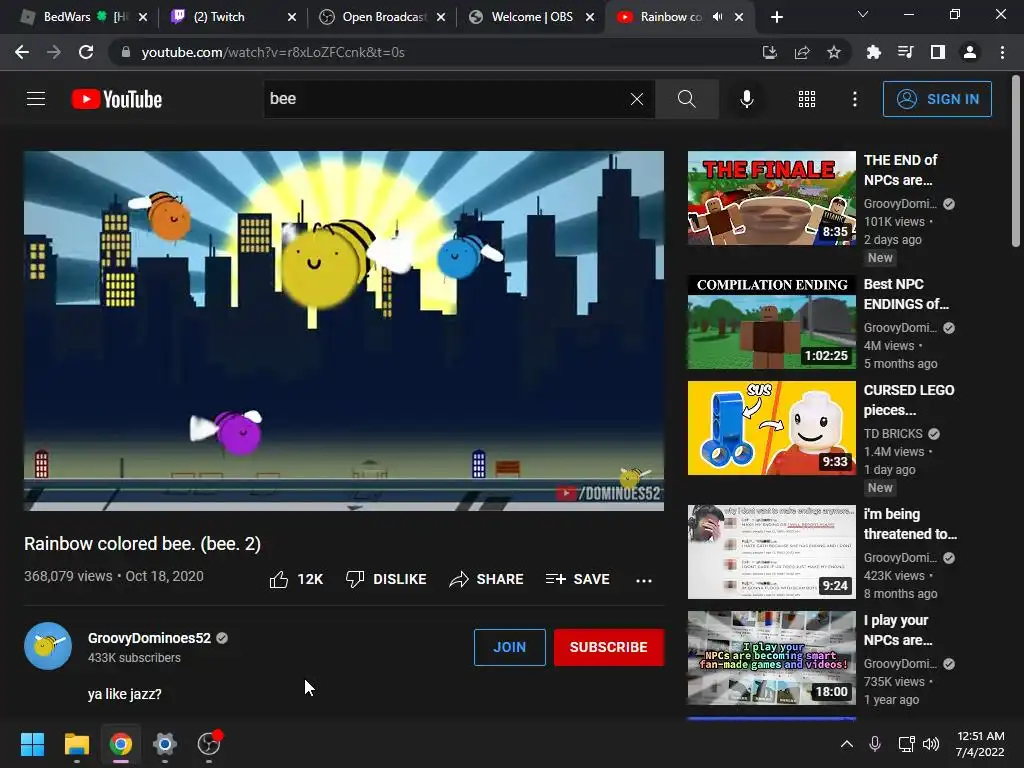Screen dimensions: 1024x768
Task: Open a new browser tab
Action: (776, 17)
